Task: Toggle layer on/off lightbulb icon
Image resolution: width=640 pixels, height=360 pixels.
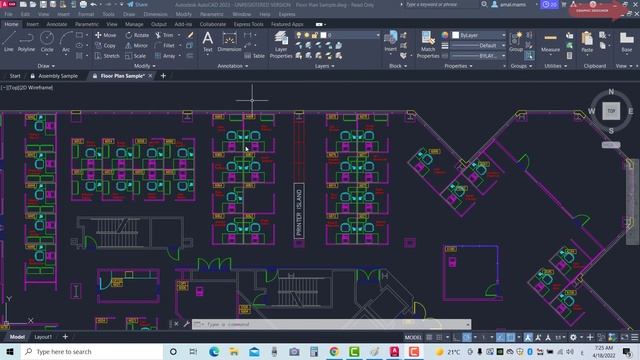Action: tap(299, 36)
